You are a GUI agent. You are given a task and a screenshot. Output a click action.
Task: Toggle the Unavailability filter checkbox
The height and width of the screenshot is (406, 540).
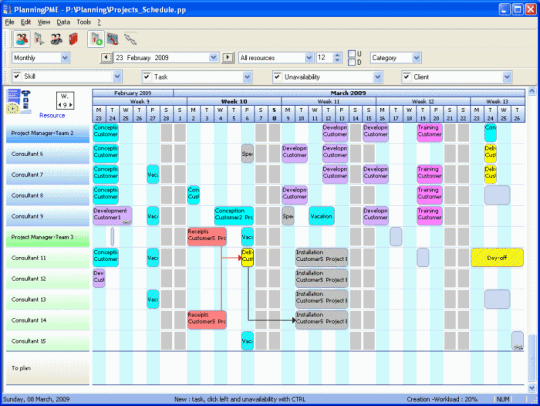pos(277,77)
